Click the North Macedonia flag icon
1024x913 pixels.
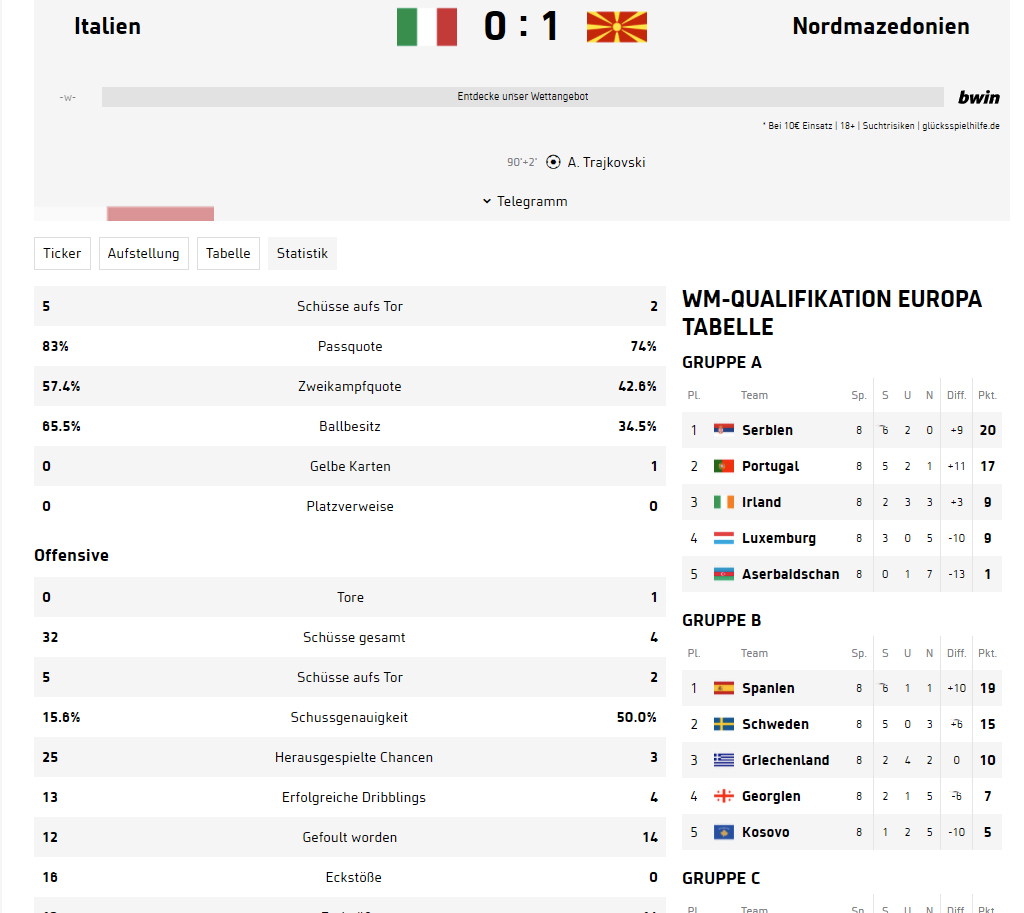point(616,27)
